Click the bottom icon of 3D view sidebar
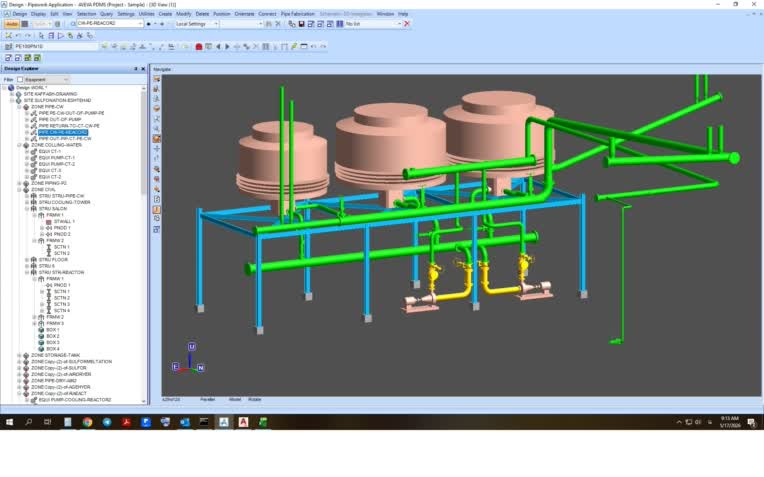This screenshot has height=477, width=764. click(x=156, y=229)
